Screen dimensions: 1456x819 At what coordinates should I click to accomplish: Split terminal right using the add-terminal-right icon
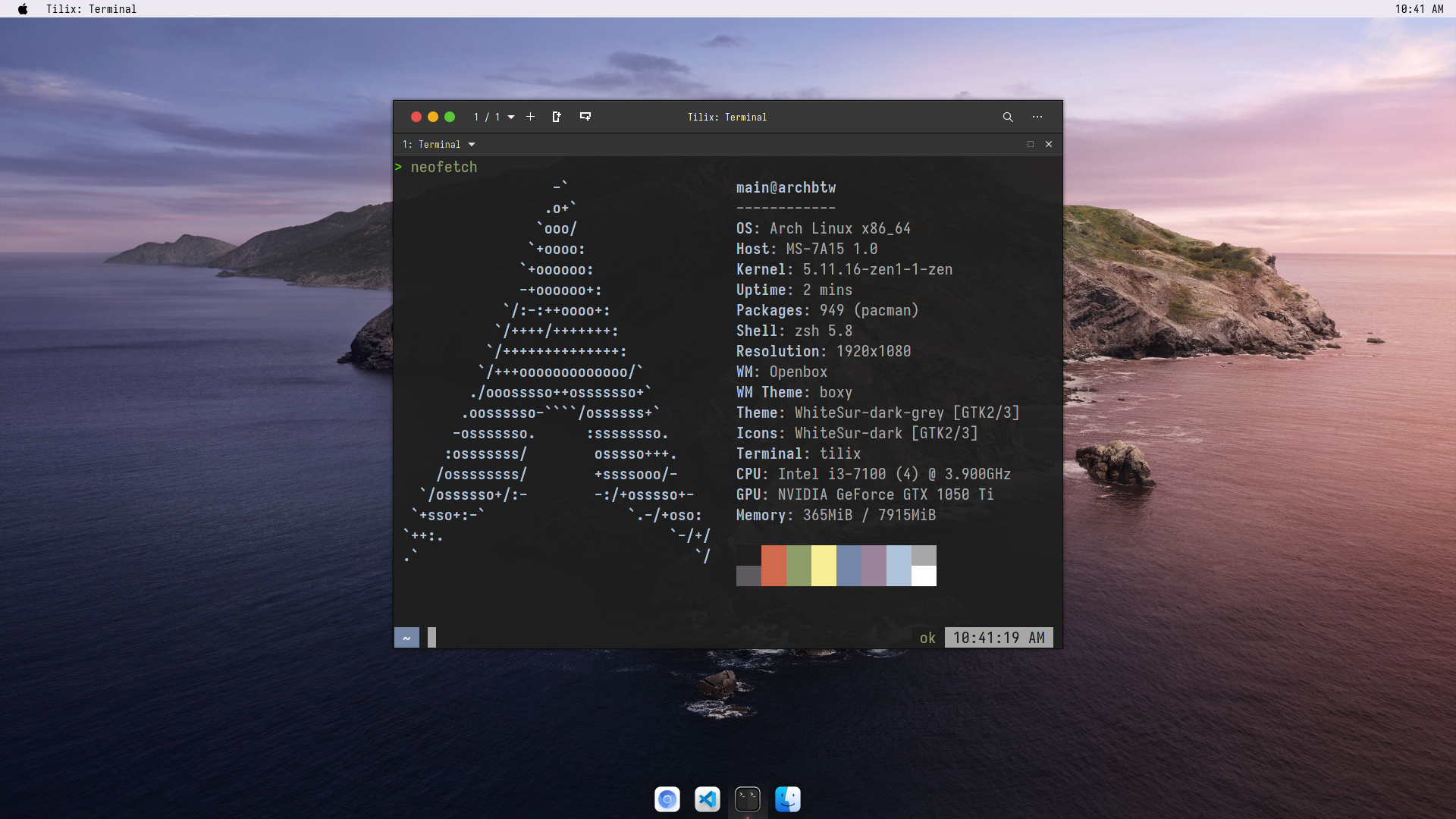click(x=557, y=117)
